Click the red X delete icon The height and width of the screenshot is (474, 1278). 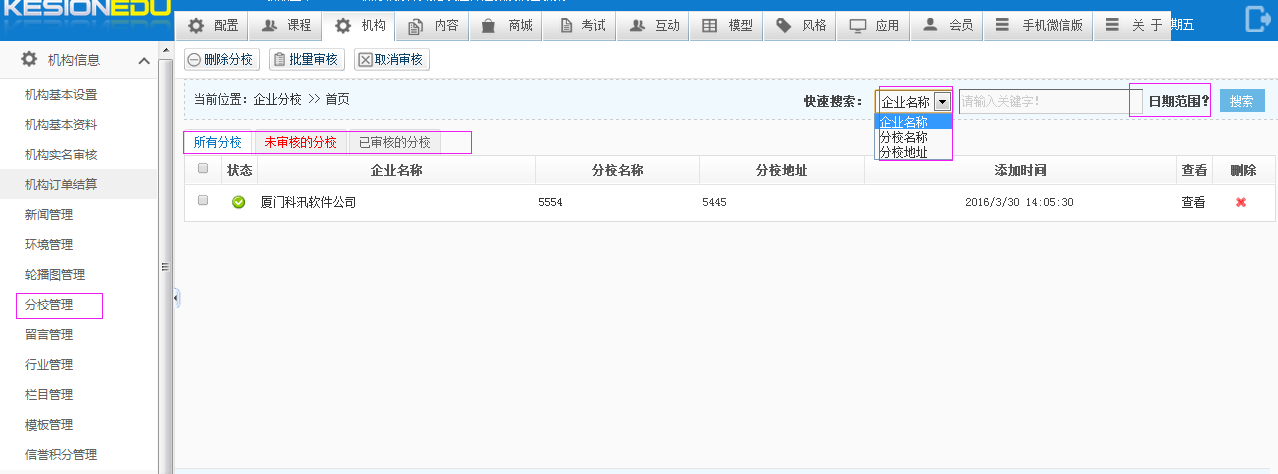tap(1241, 202)
